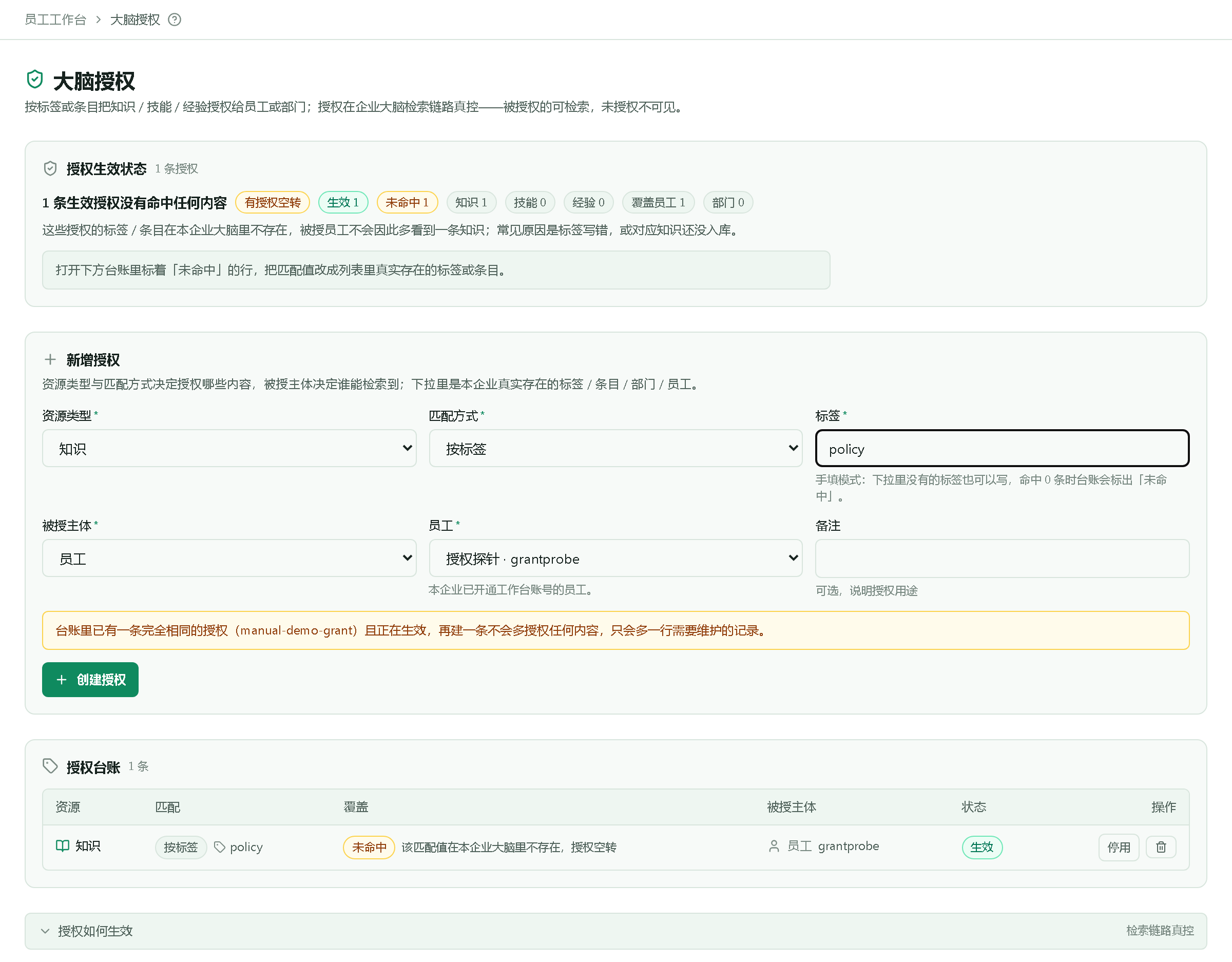Click the 部门 0 badge
The image size is (1232, 962).
point(728,203)
